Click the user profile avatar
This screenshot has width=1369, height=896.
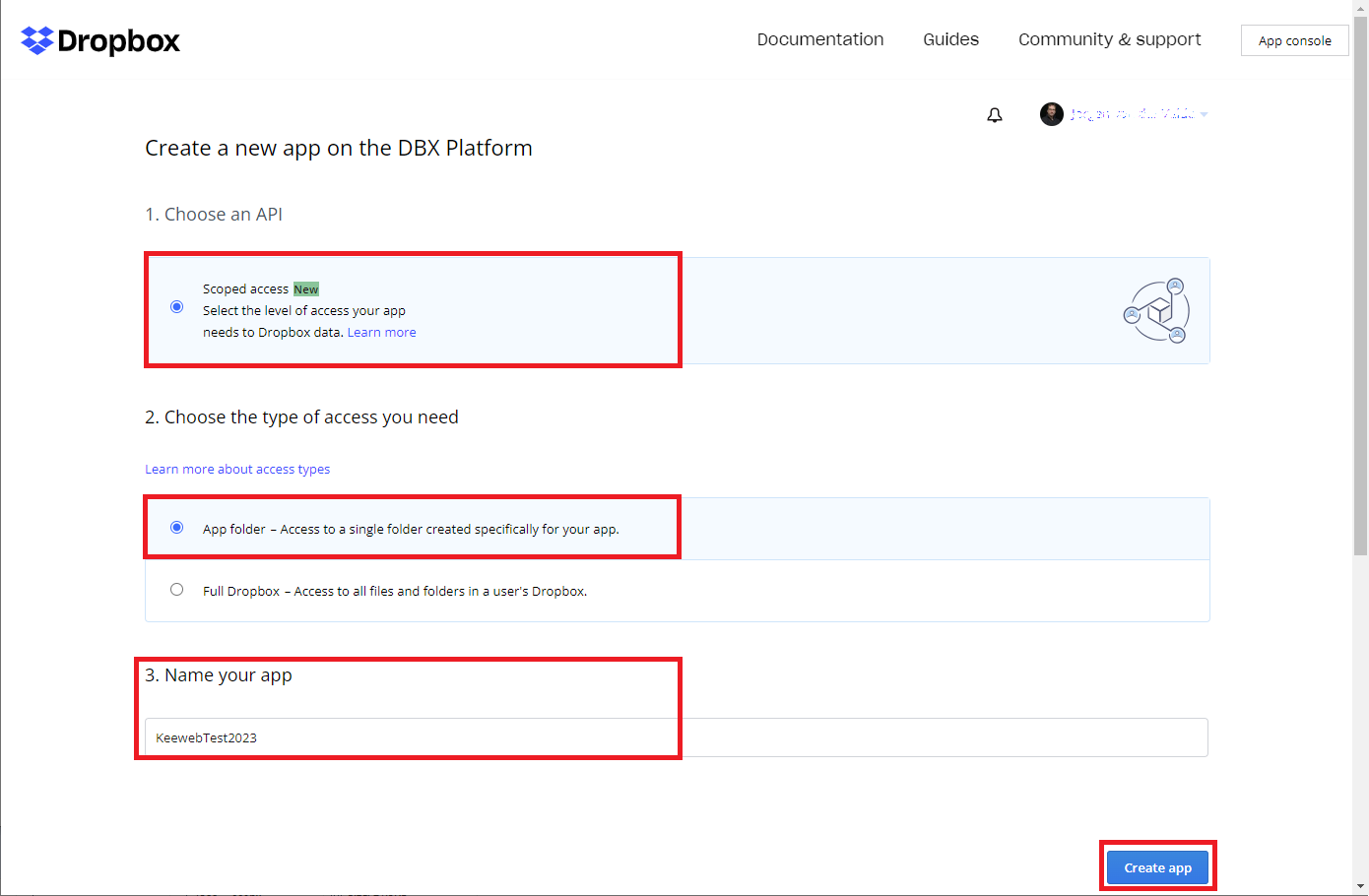pos(1051,114)
